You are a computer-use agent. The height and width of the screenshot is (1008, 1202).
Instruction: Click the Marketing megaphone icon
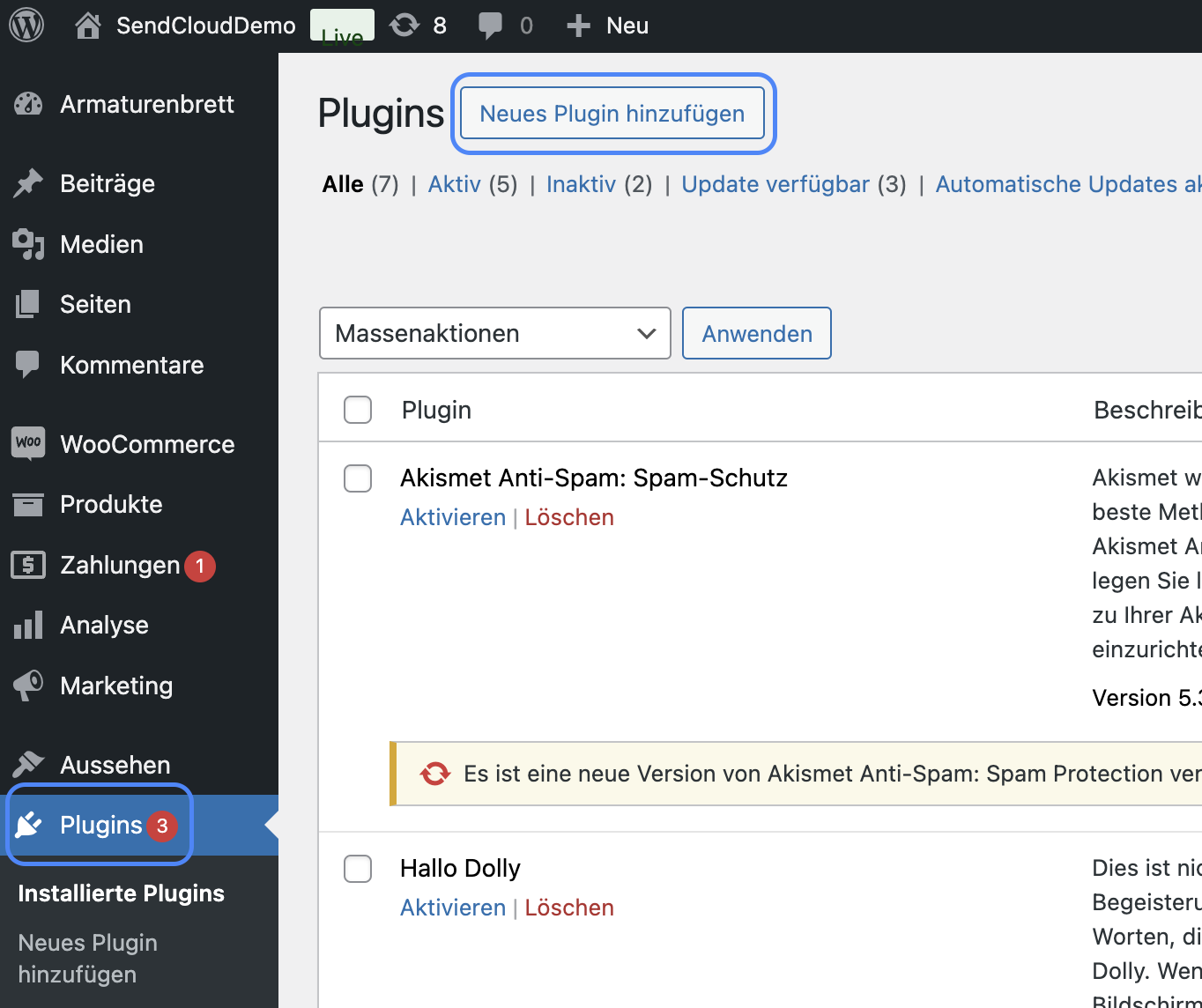click(x=28, y=686)
